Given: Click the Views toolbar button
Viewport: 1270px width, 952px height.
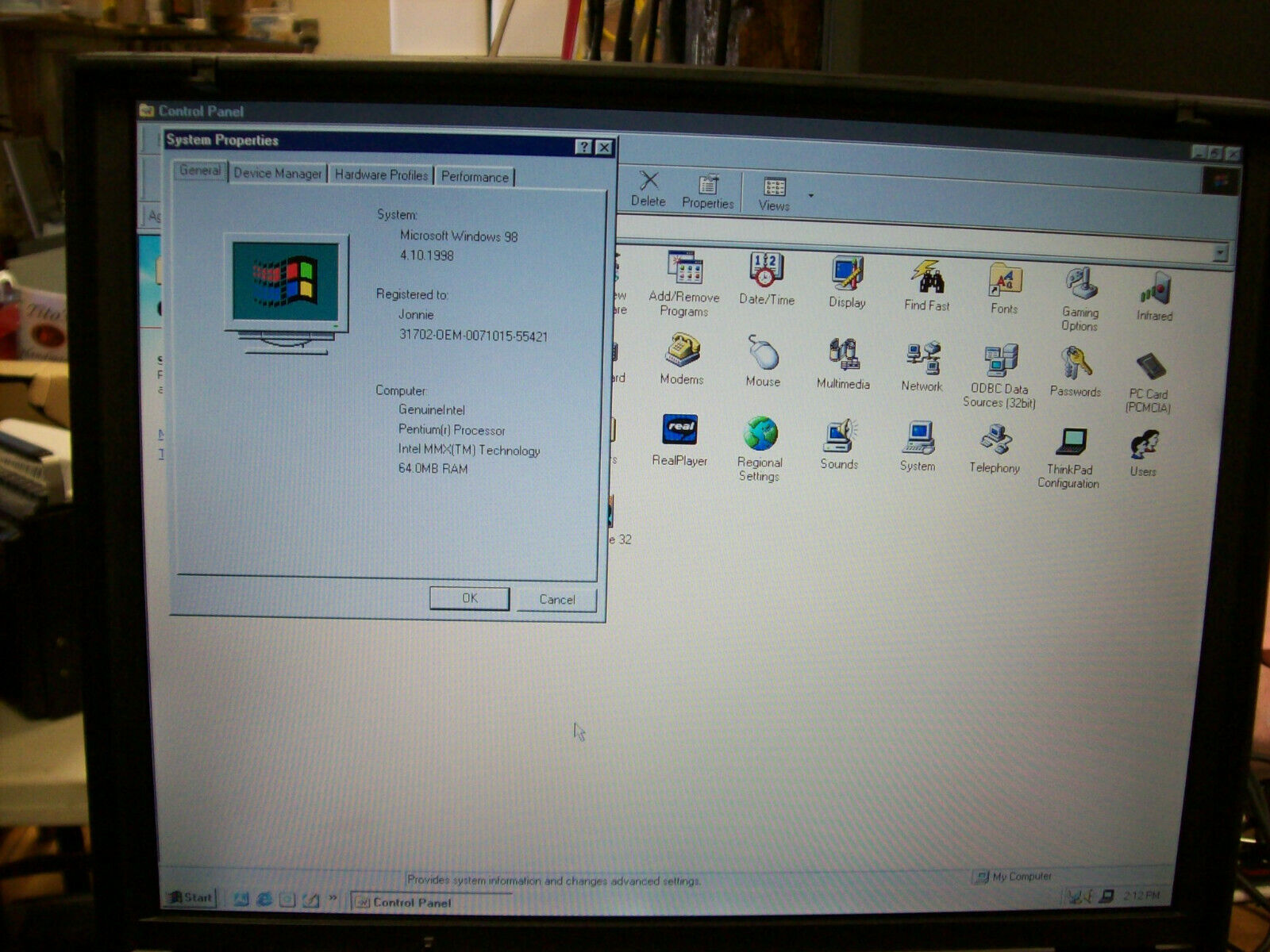Looking at the screenshot, I should [774, 194].
